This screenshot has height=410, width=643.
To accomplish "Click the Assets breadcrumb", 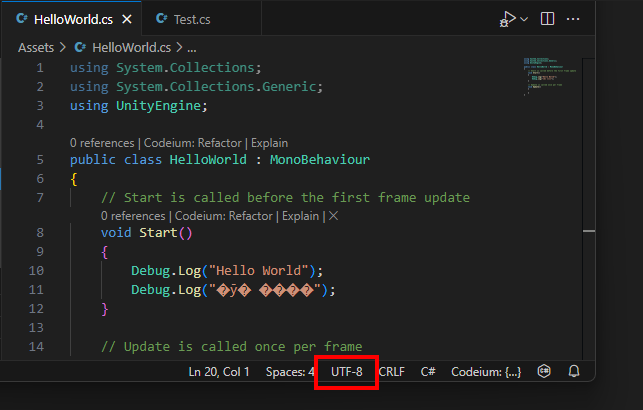I will pos(36,48).
